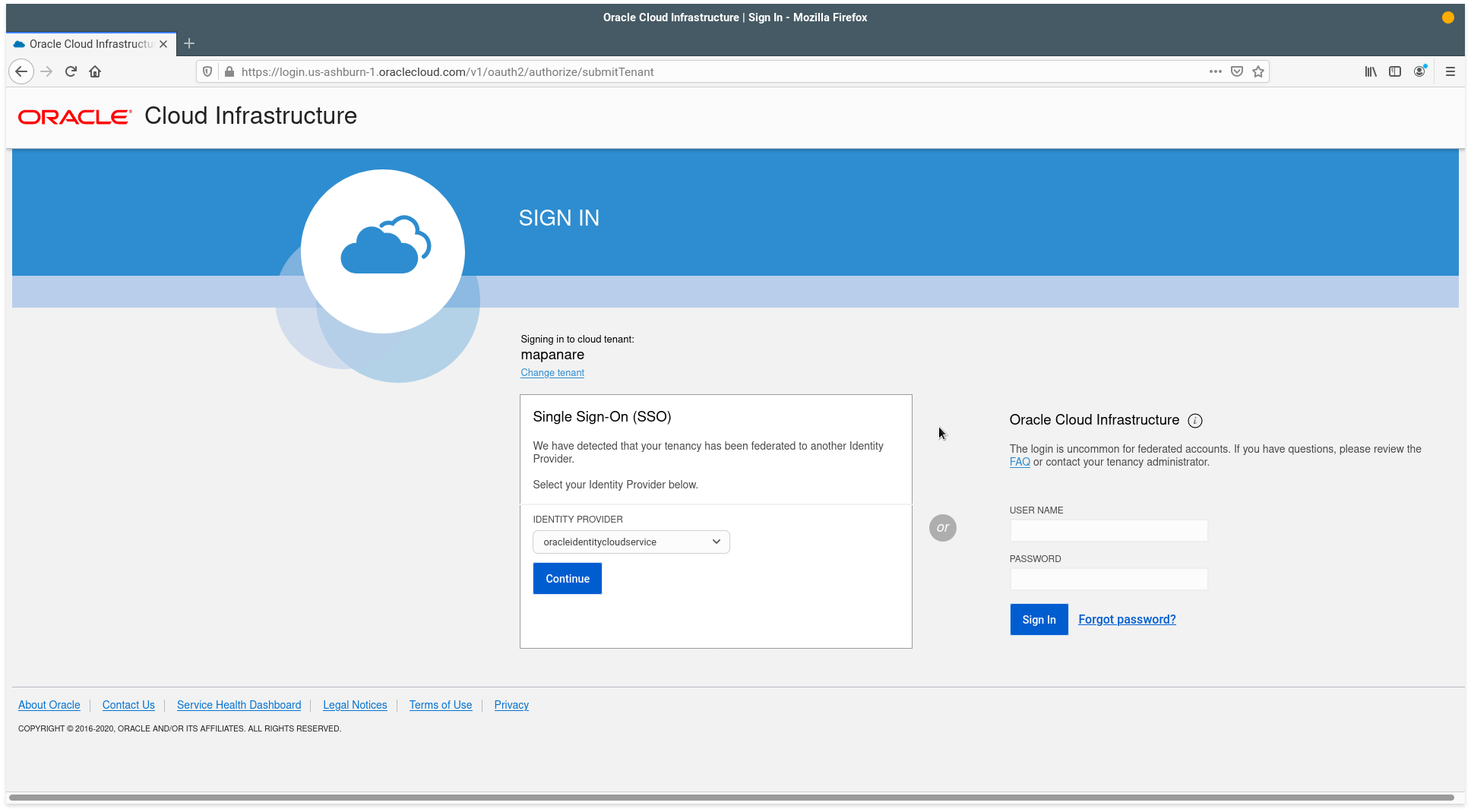Open Contact Us footer link
Screen dimensions: 1471x812
(128, 705)
